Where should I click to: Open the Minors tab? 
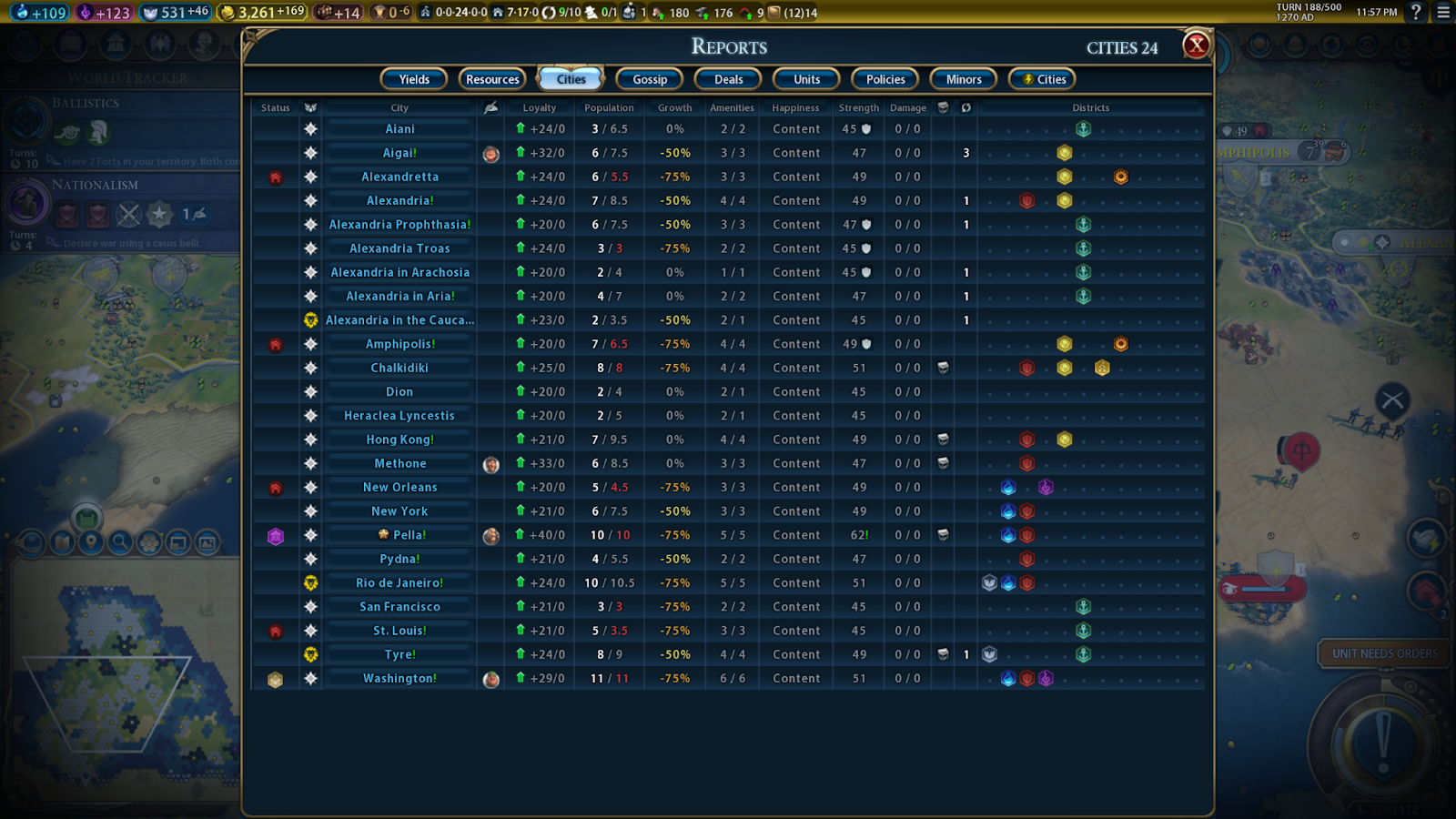pyautogui.click(x=964, y=79)
